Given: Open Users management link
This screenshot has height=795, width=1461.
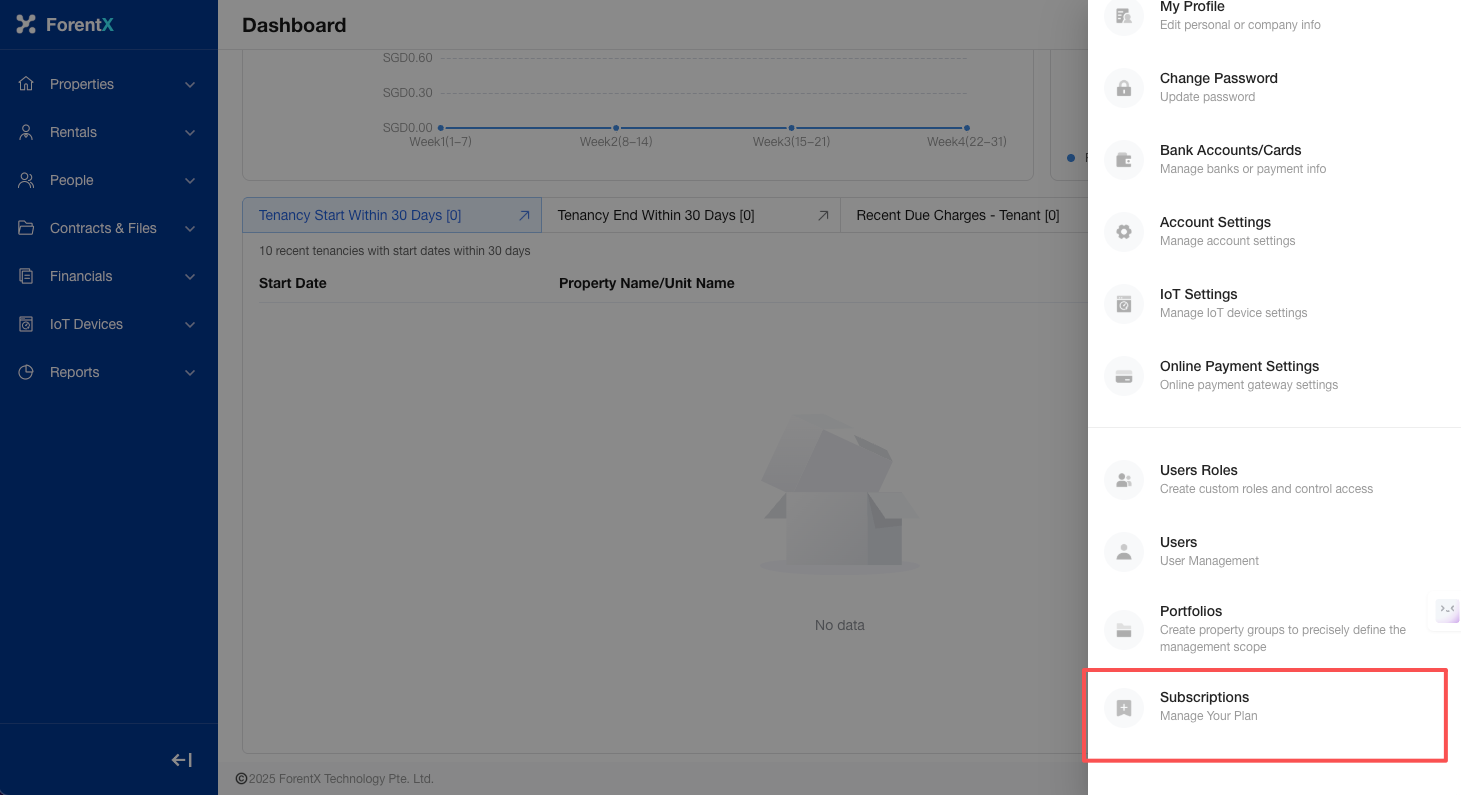Looking at the screenshot, I should (1178, 542).
